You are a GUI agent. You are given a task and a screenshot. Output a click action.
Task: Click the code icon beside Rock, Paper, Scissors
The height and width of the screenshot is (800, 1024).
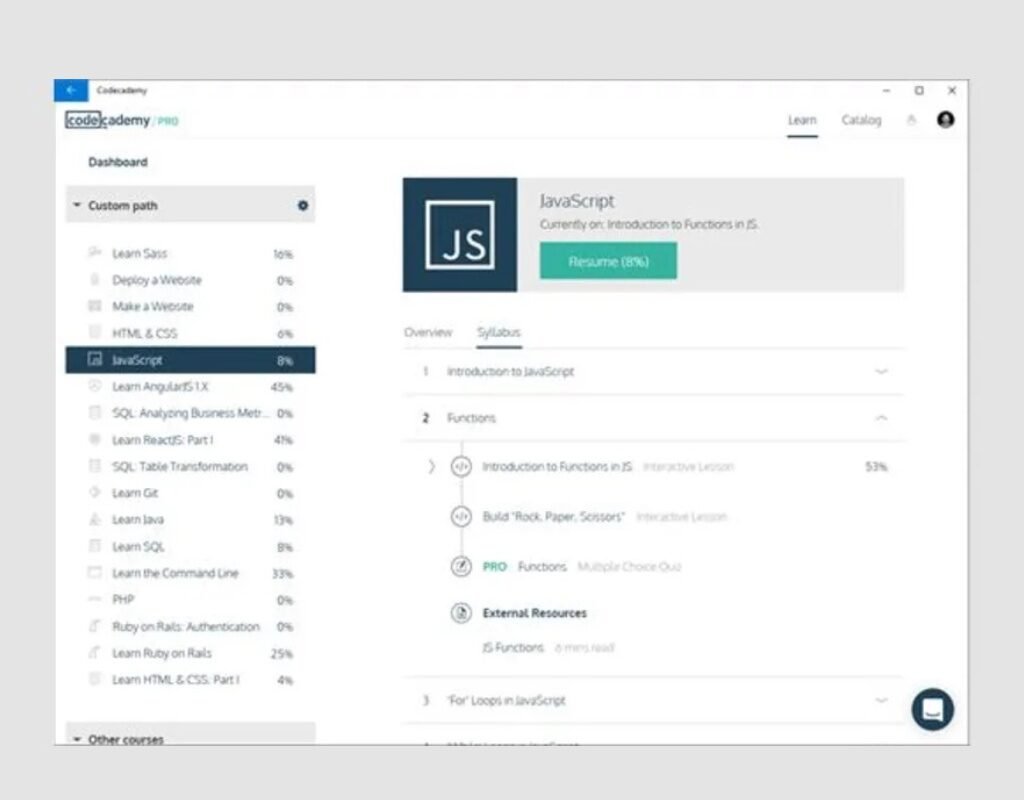[461, 517]
